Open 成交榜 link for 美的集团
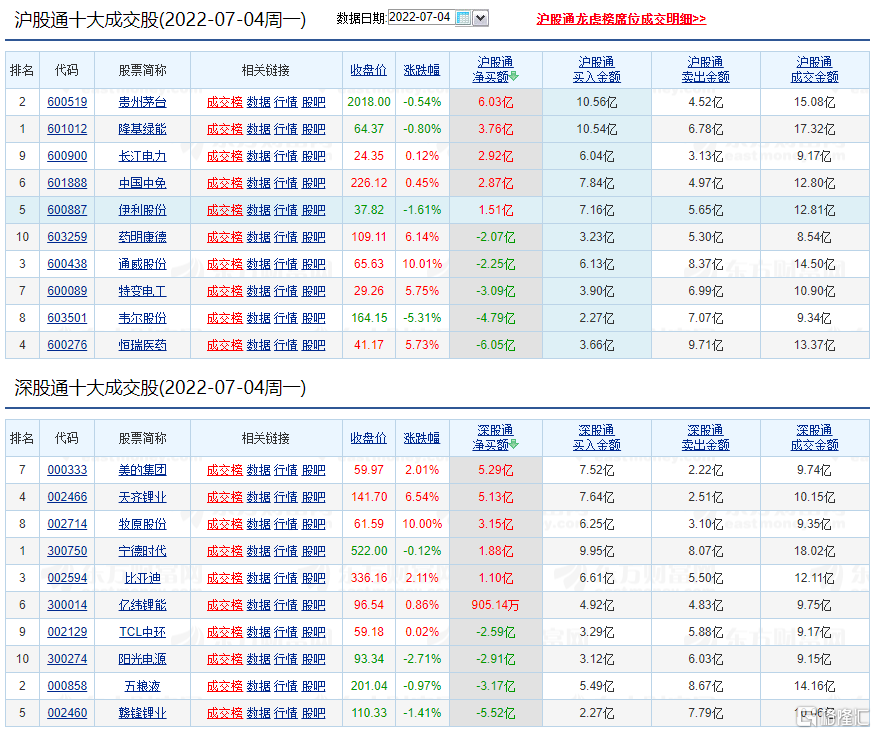Viewport: 876px width, 735px height. pos(225,470)
